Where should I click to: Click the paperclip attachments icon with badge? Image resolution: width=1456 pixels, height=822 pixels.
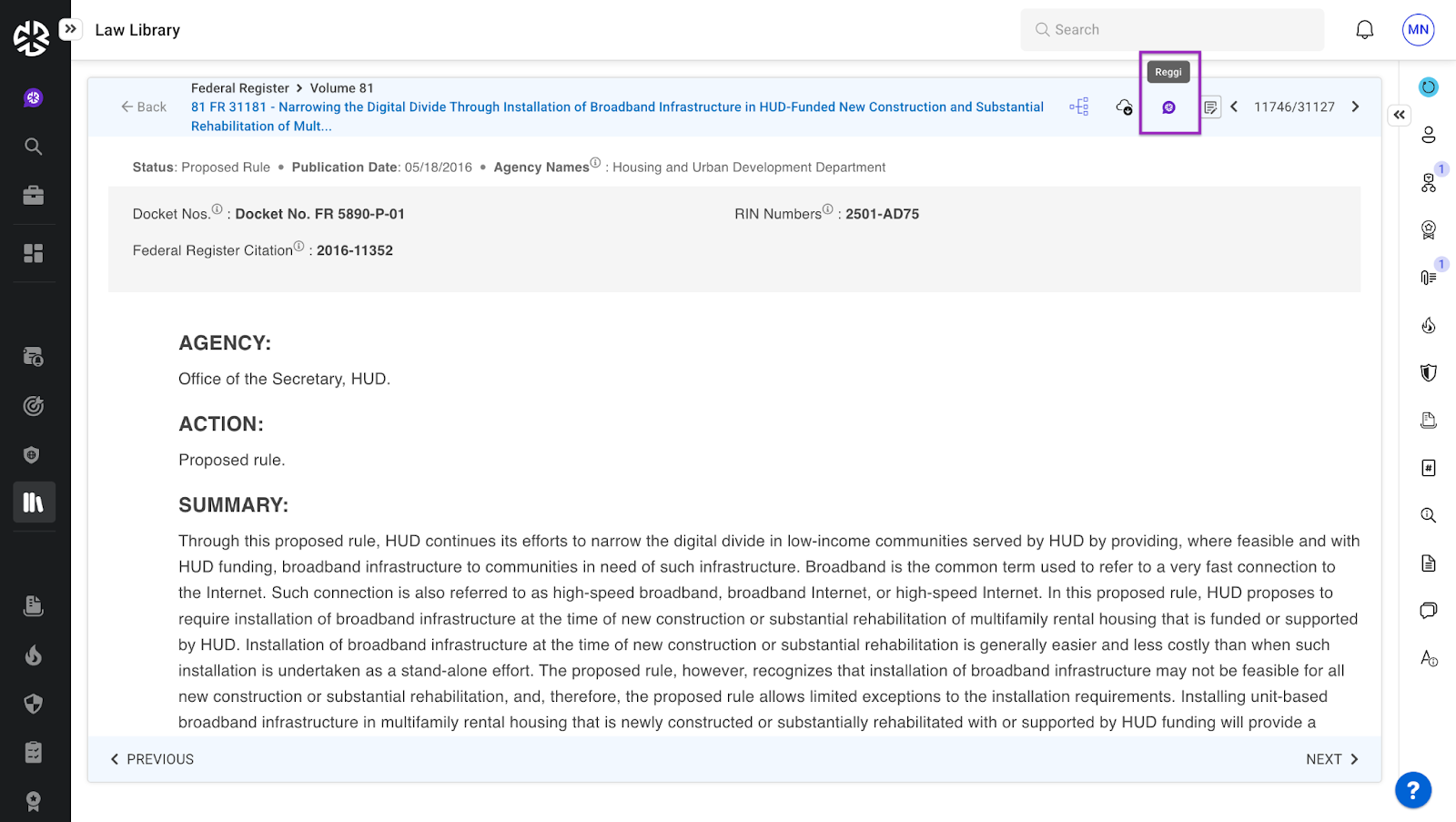point(1428,277)
